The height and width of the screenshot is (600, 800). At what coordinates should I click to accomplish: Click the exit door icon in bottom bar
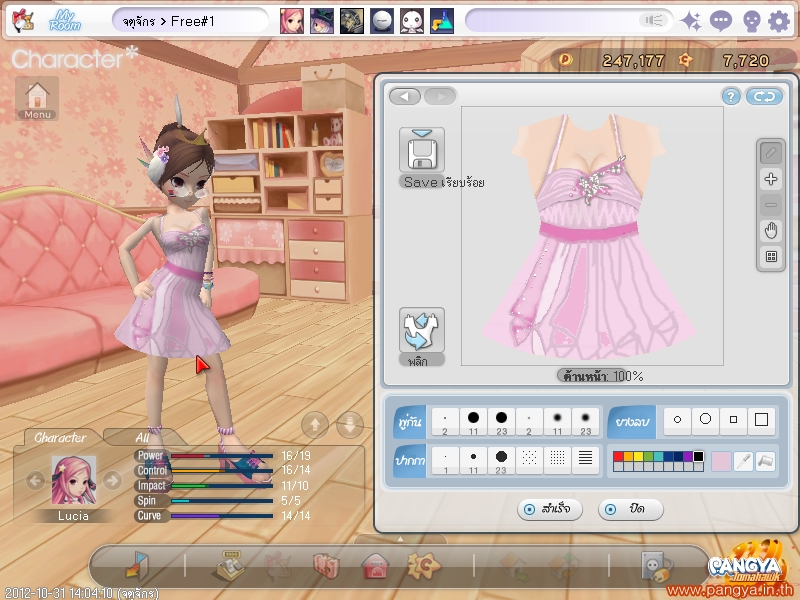(x=137, y=566)
